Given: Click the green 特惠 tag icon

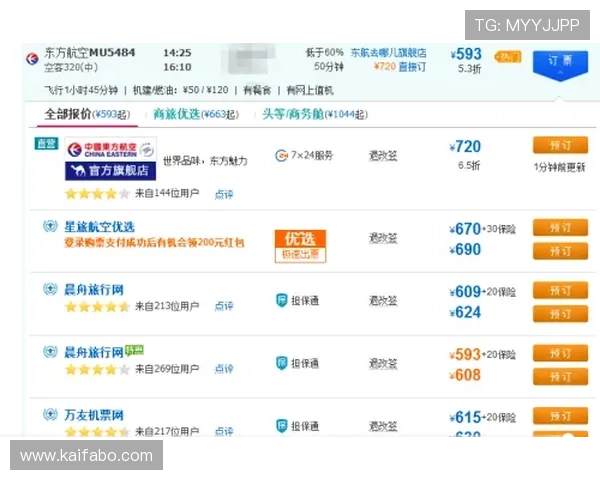Looking at the screenshot, I should (x=134, y=349).
